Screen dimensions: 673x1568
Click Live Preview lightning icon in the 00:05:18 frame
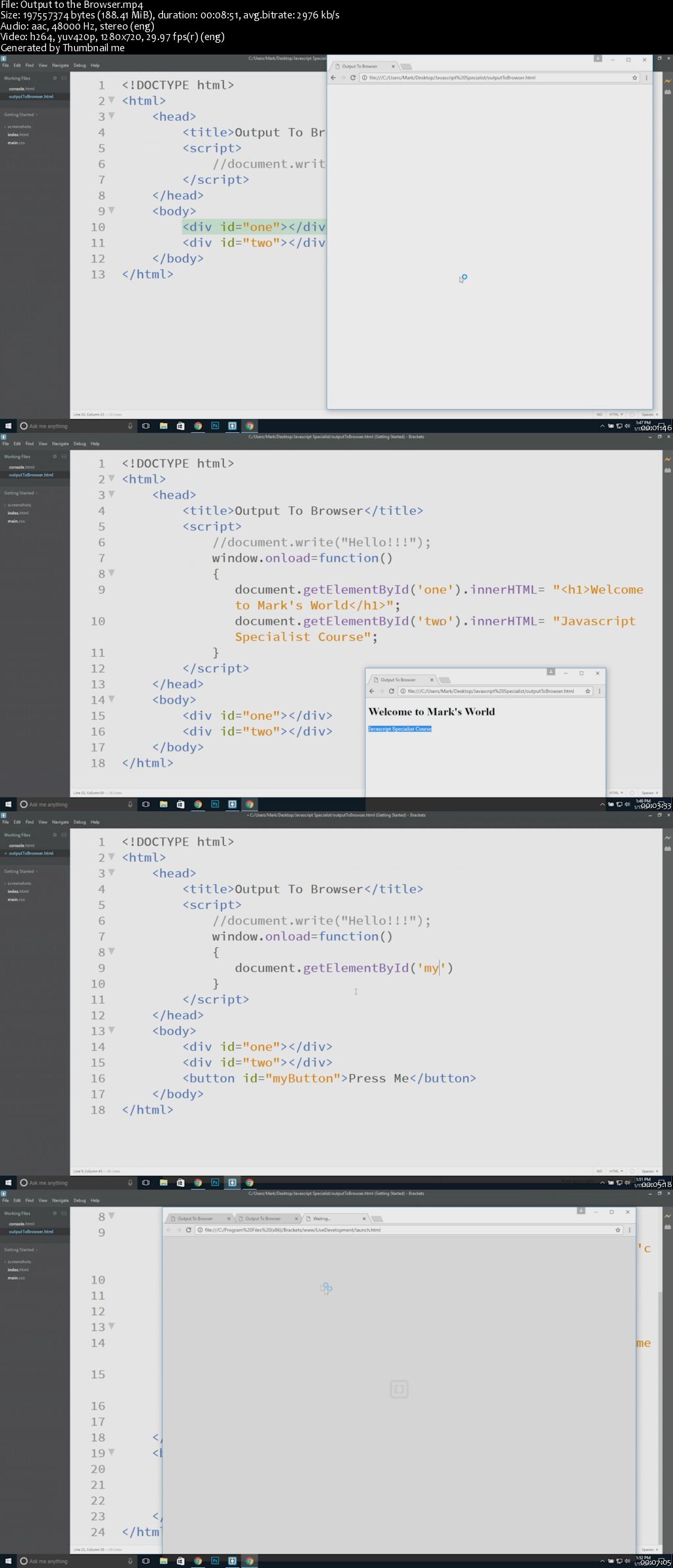(x=668, y=838)
